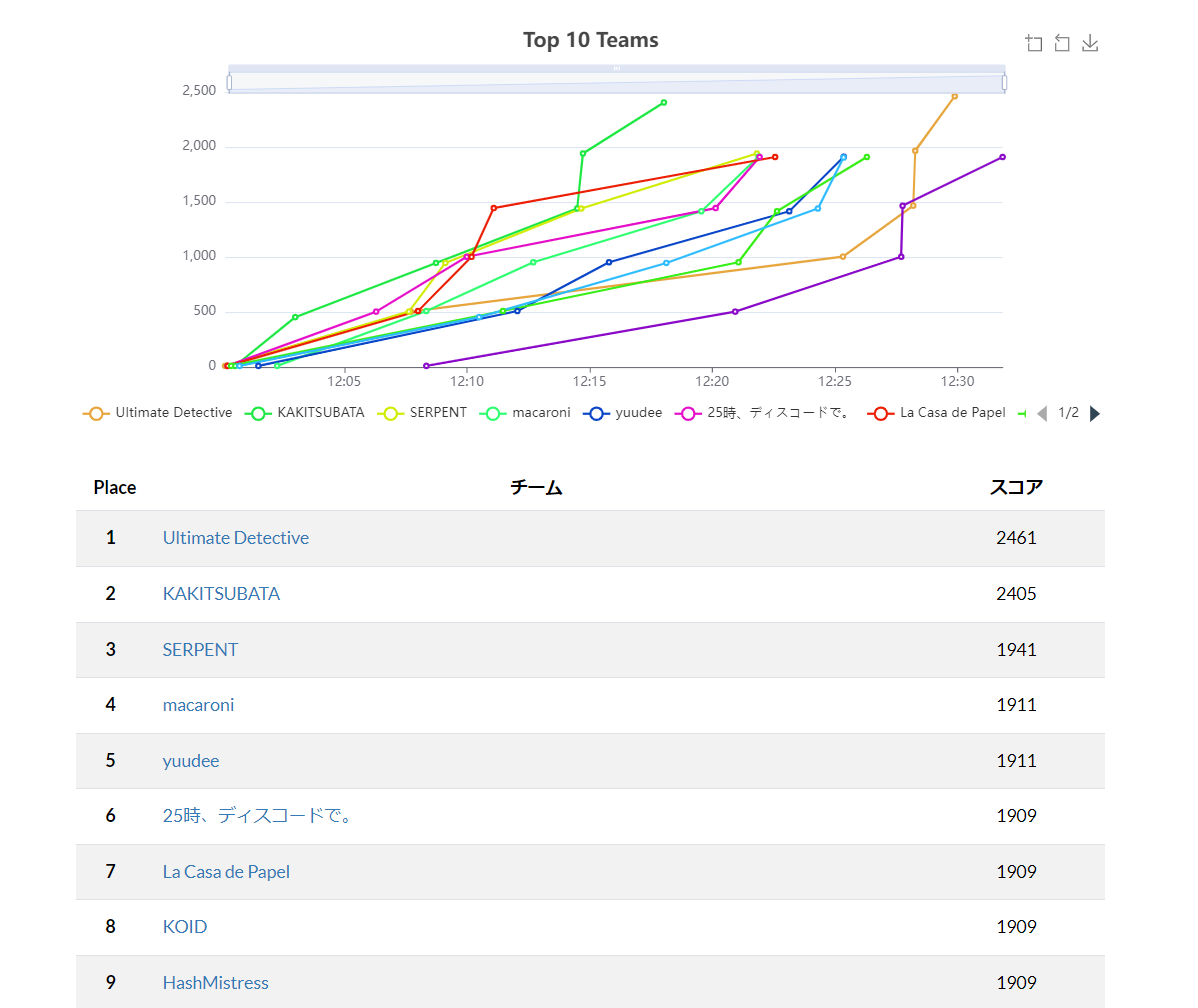Click the スコア column header
This screenshot has width=1198, height=1008.
1016,488
